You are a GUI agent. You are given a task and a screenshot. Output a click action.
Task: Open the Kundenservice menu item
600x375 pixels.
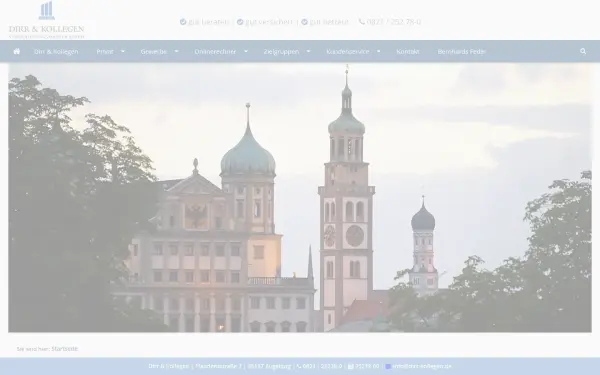click(348, 51)
